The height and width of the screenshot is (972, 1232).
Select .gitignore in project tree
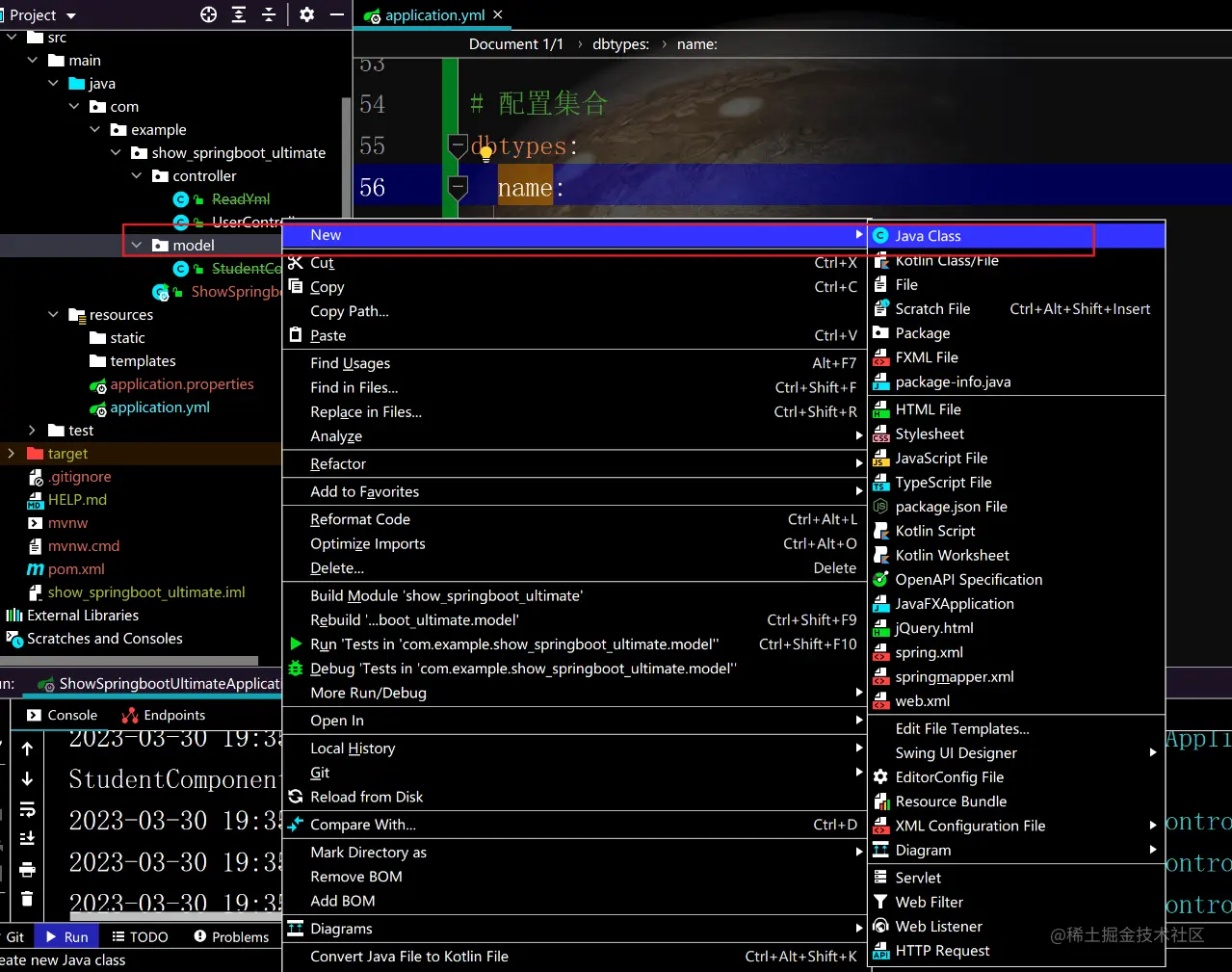80,476
